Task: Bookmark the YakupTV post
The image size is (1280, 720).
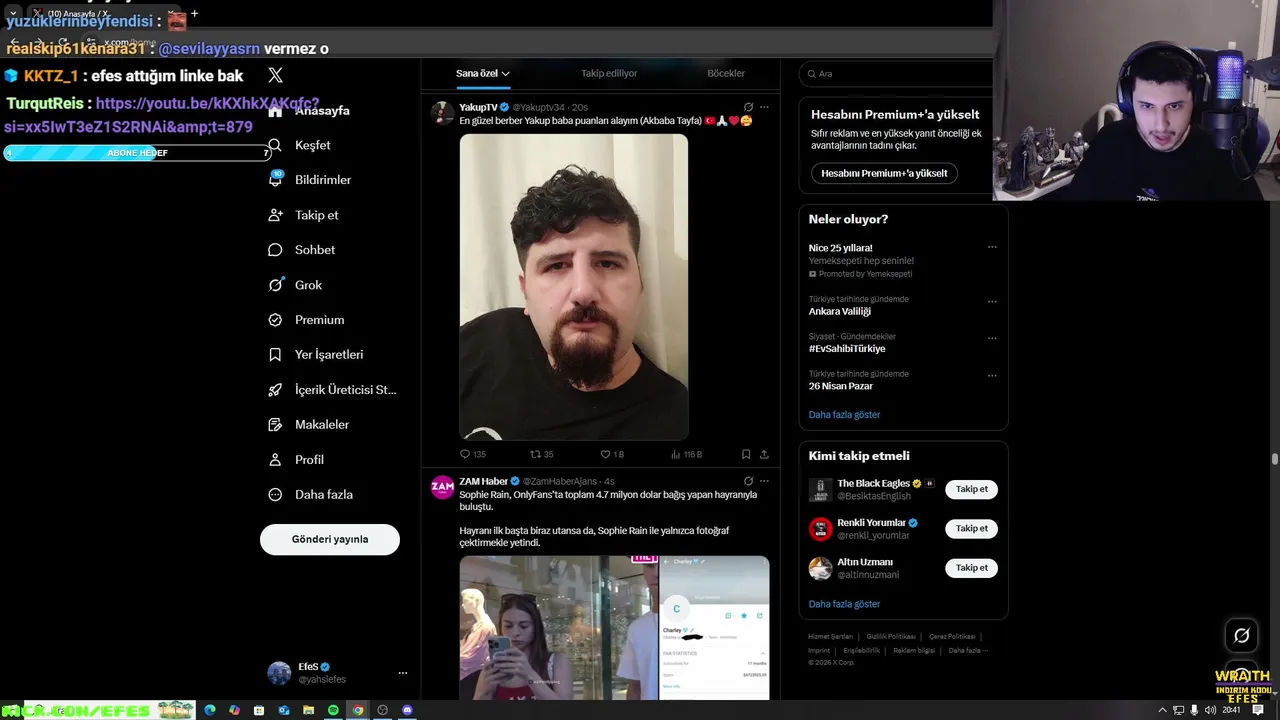Action: 746,454
